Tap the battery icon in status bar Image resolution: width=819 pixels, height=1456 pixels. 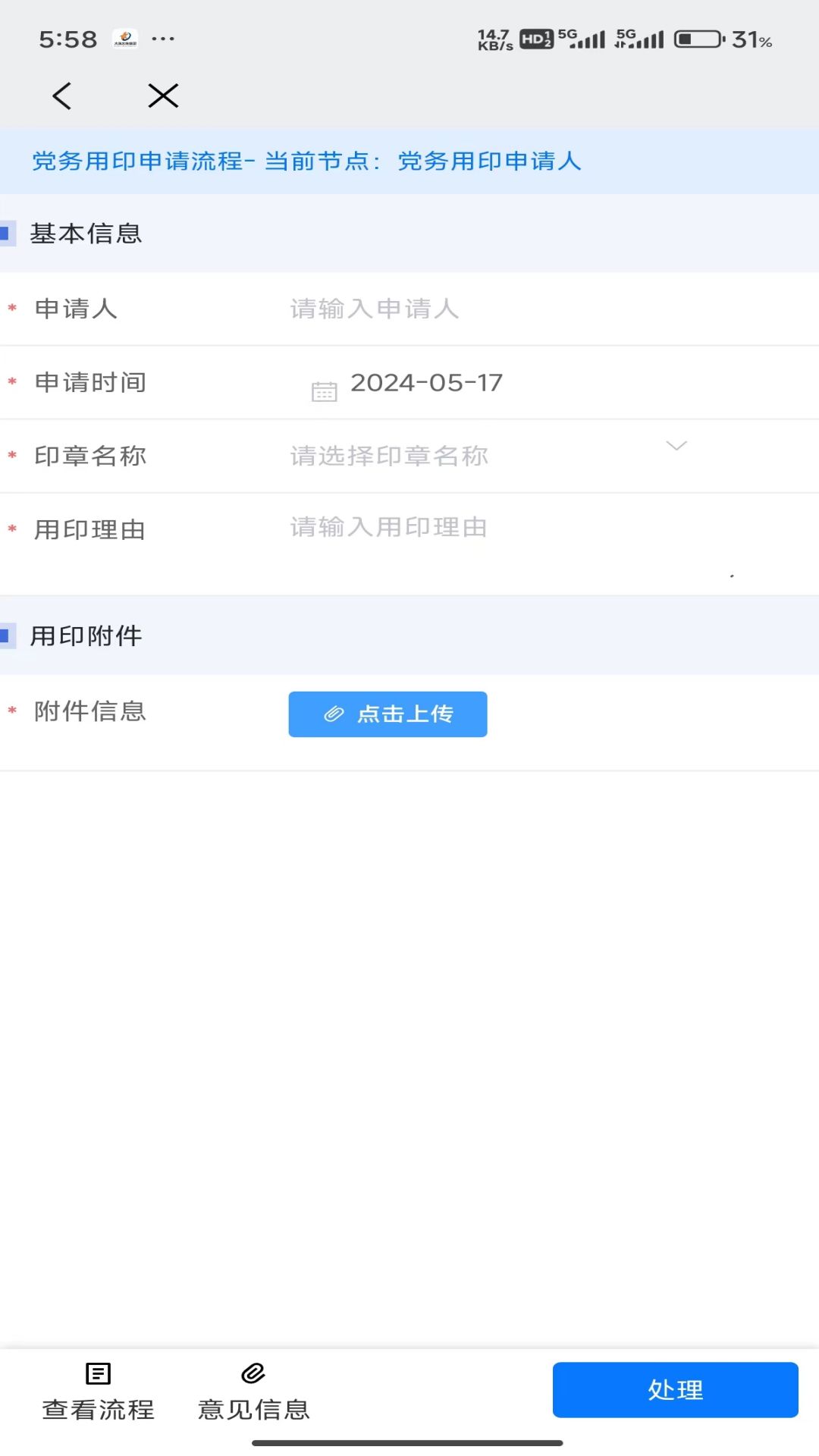click(699, 39)
